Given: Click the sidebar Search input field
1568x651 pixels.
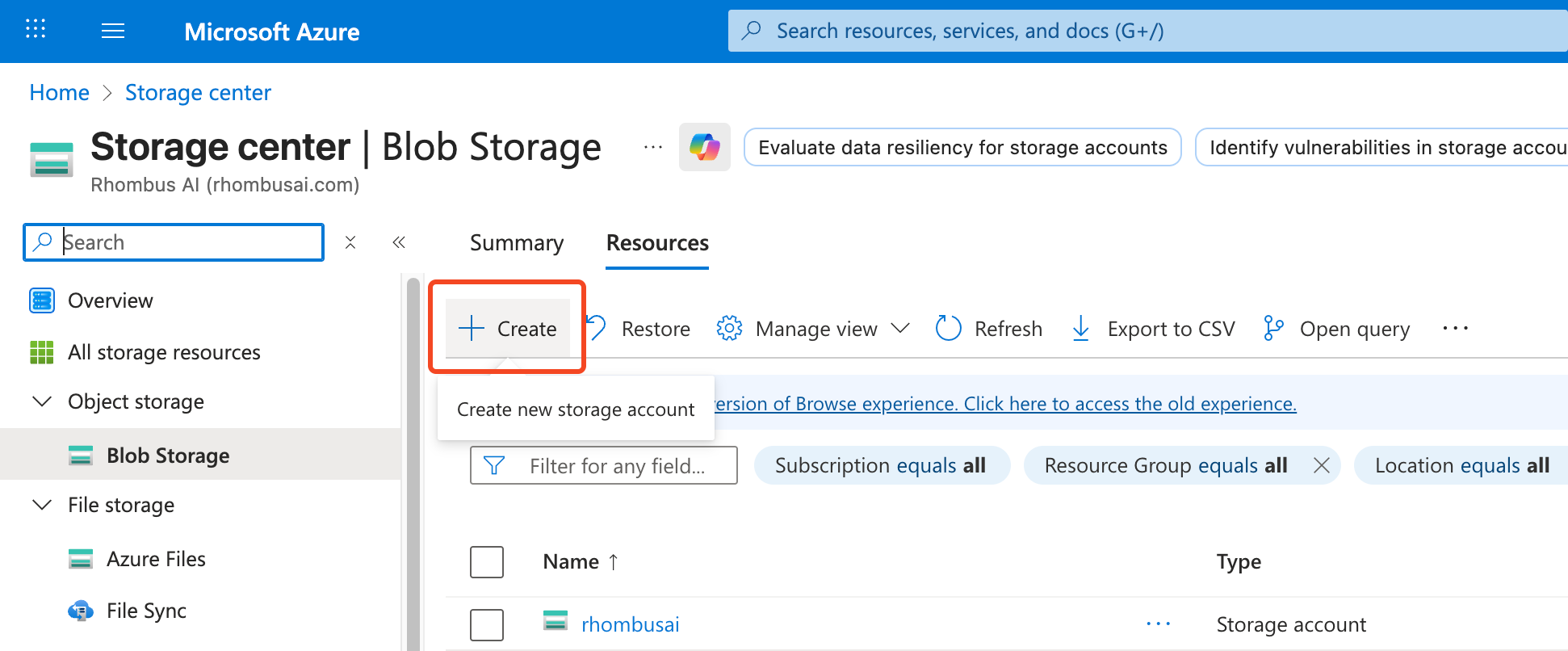Looking at the screenshot, I should [174, 242].
